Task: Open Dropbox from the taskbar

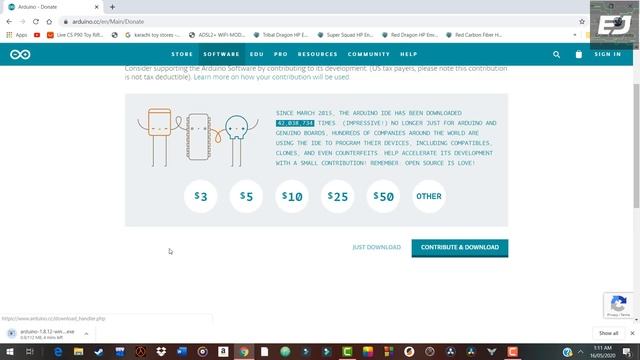Action: click(161, 351)
